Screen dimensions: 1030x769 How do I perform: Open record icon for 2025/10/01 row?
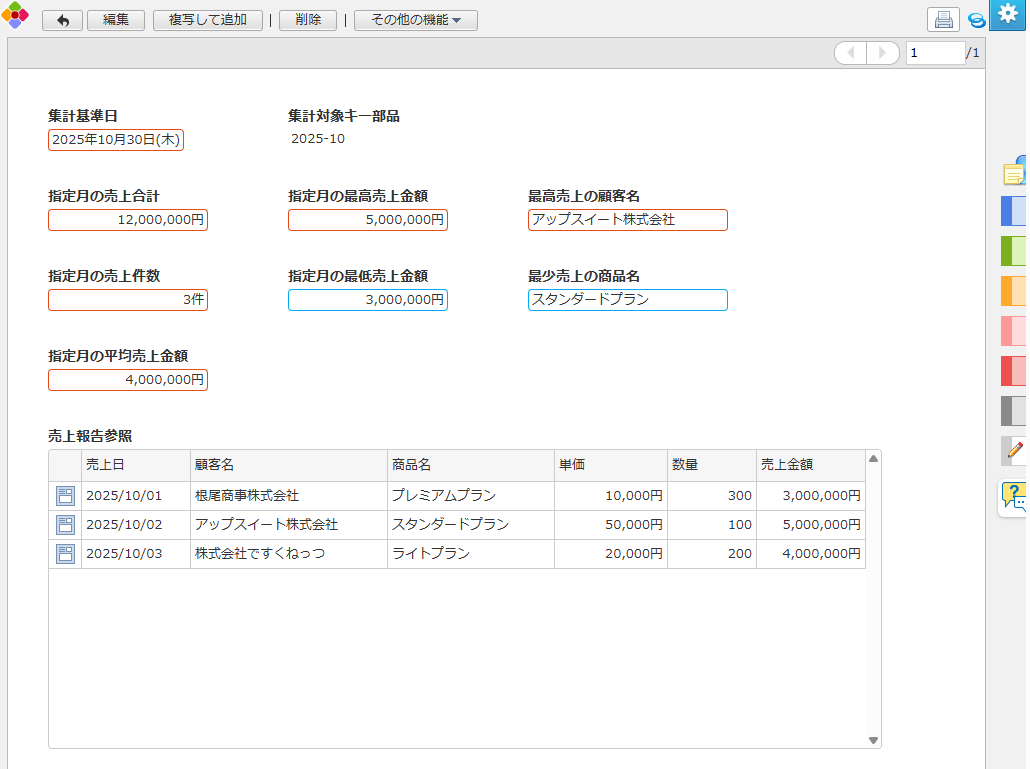[x=65, y=496]
